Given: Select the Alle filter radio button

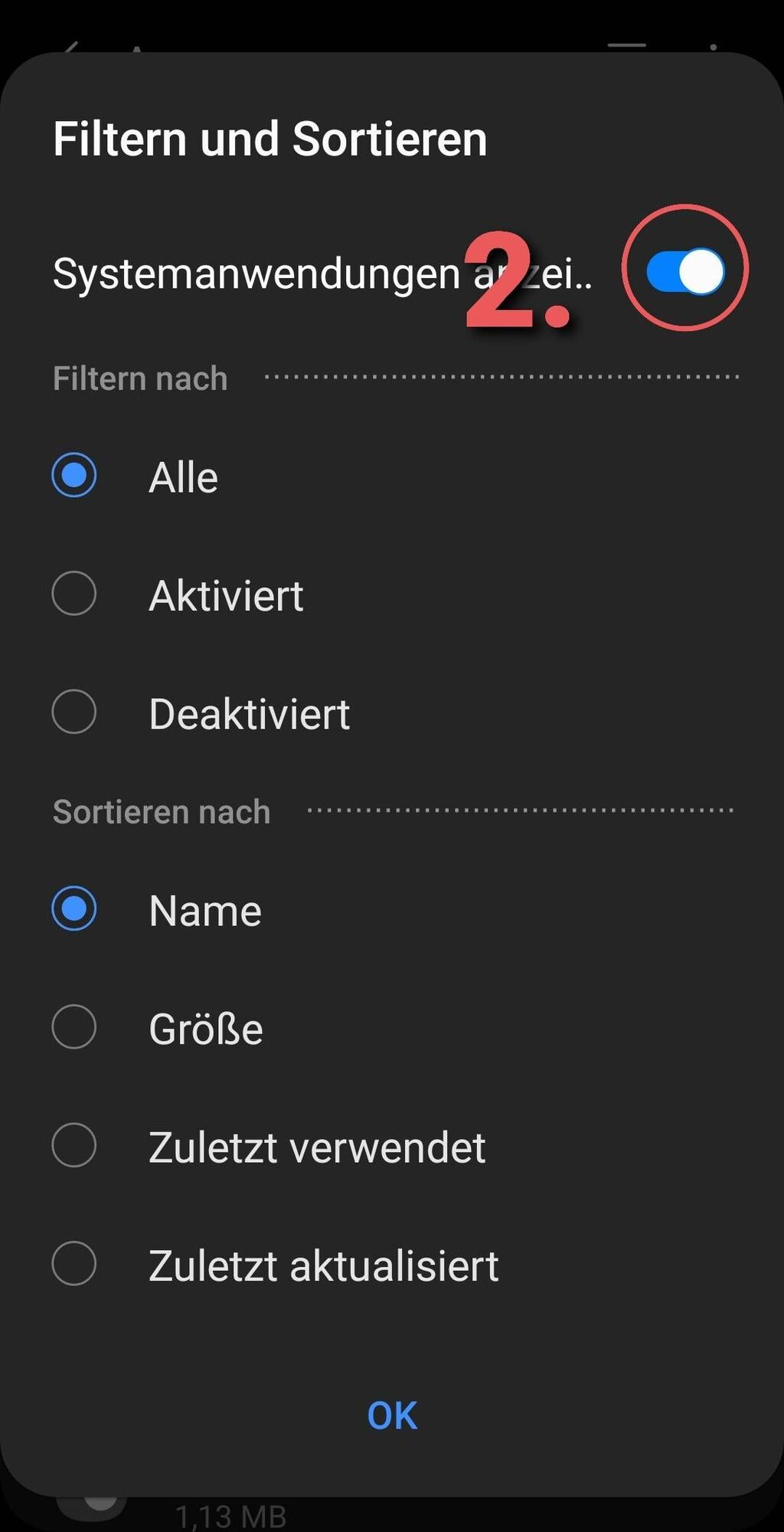Looking at the screenshot, I should 74,476.
